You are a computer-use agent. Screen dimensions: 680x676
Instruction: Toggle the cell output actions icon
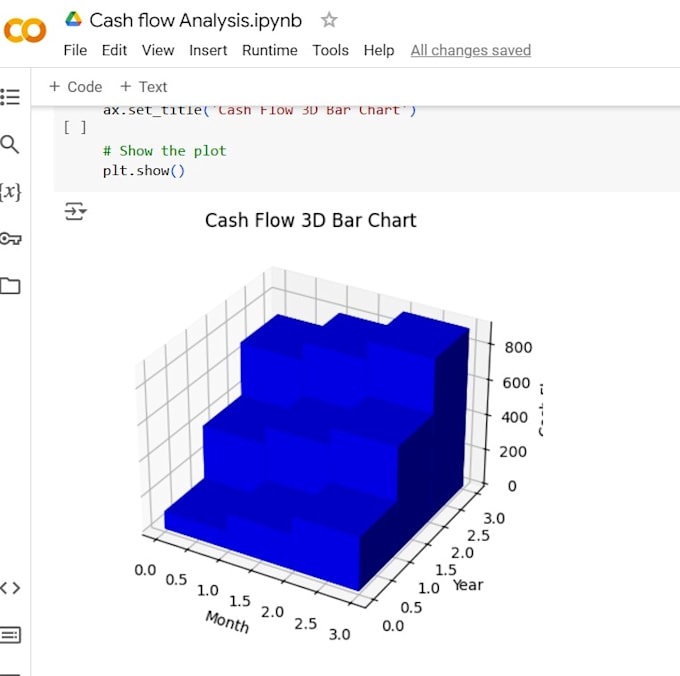(x=75, y=211)
